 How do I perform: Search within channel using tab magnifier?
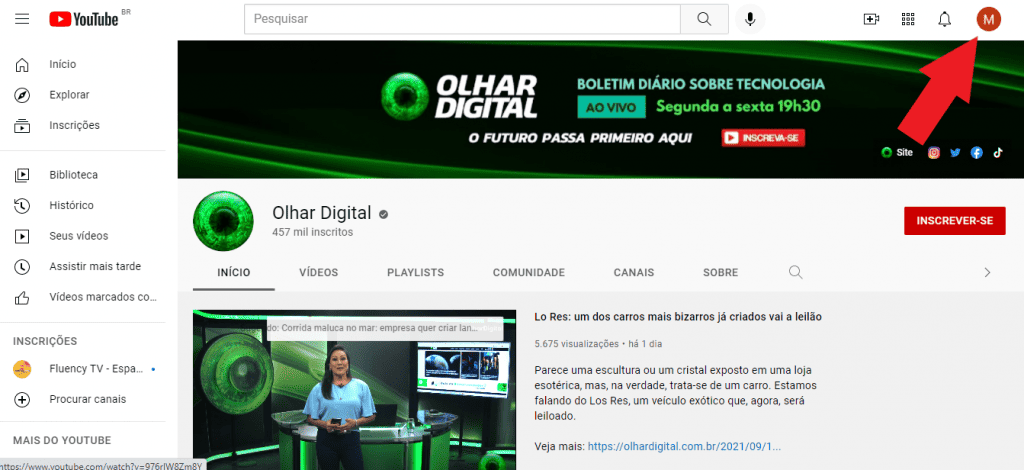(795, 272)
